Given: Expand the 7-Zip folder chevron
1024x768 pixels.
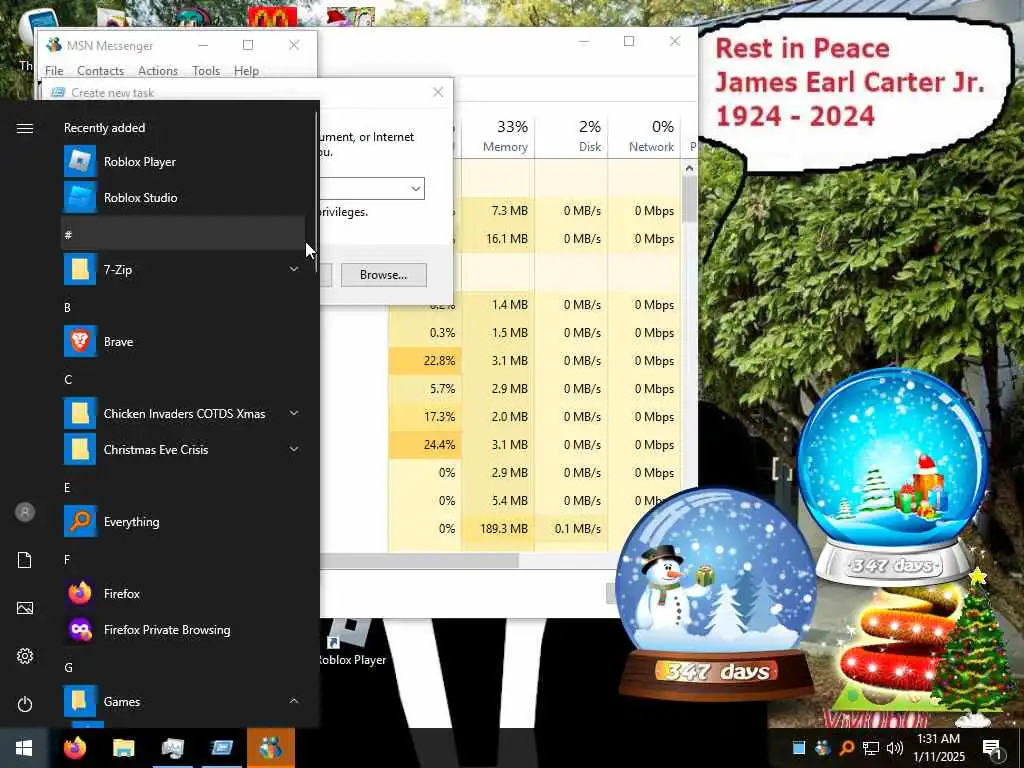Looking at the screenshot, I should click(x=294, y=269).
